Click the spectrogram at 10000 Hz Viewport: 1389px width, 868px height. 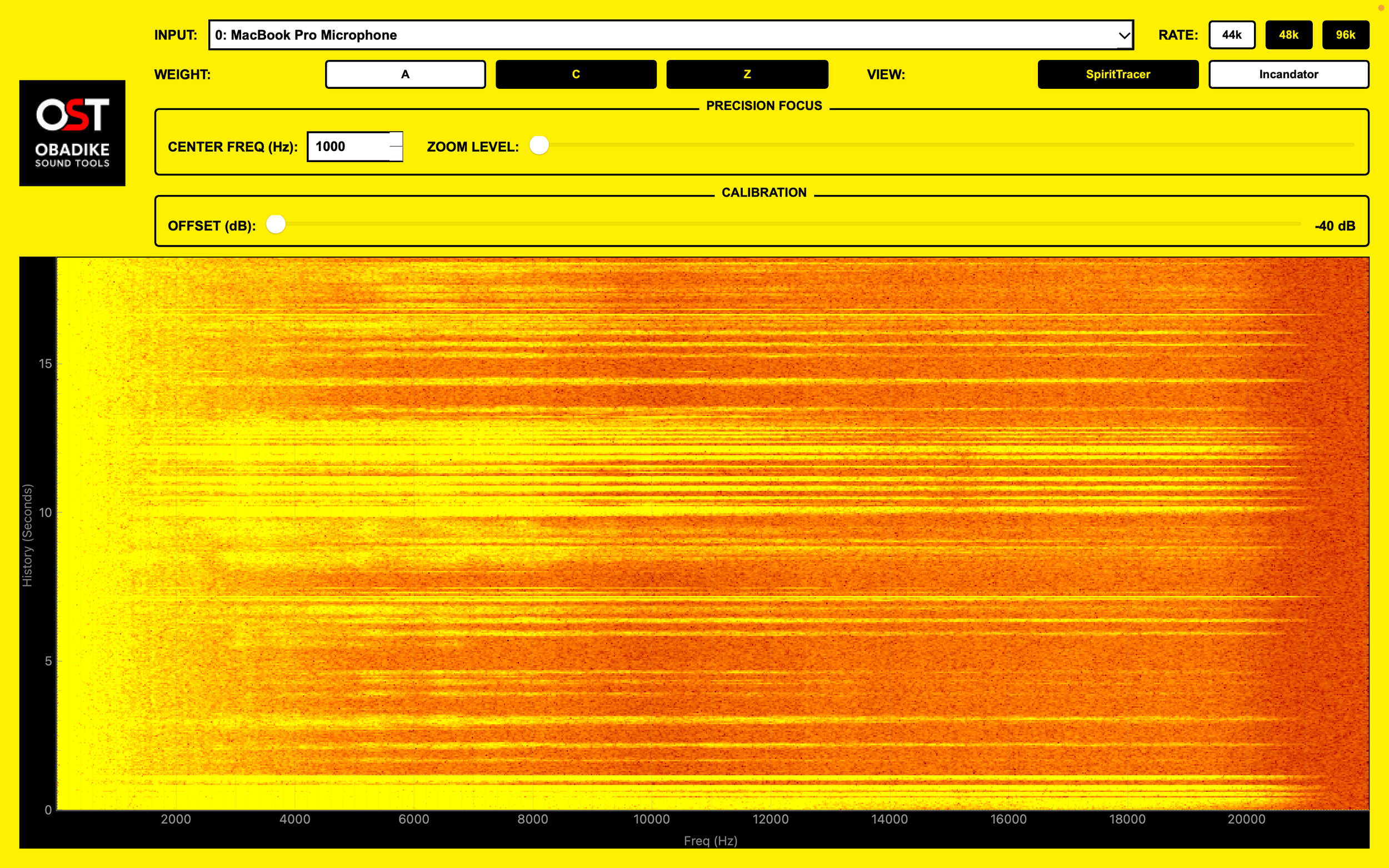(651, 534)
